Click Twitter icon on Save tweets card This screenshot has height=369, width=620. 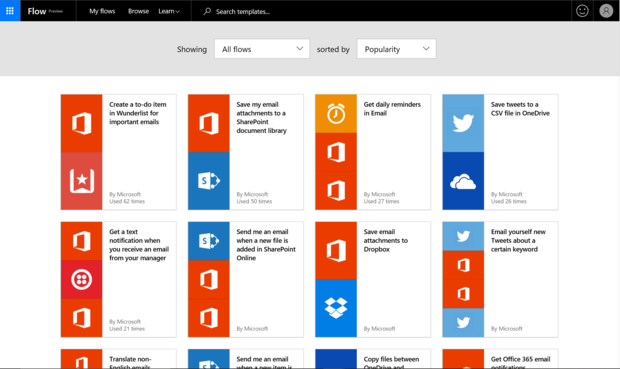point(463,123)
